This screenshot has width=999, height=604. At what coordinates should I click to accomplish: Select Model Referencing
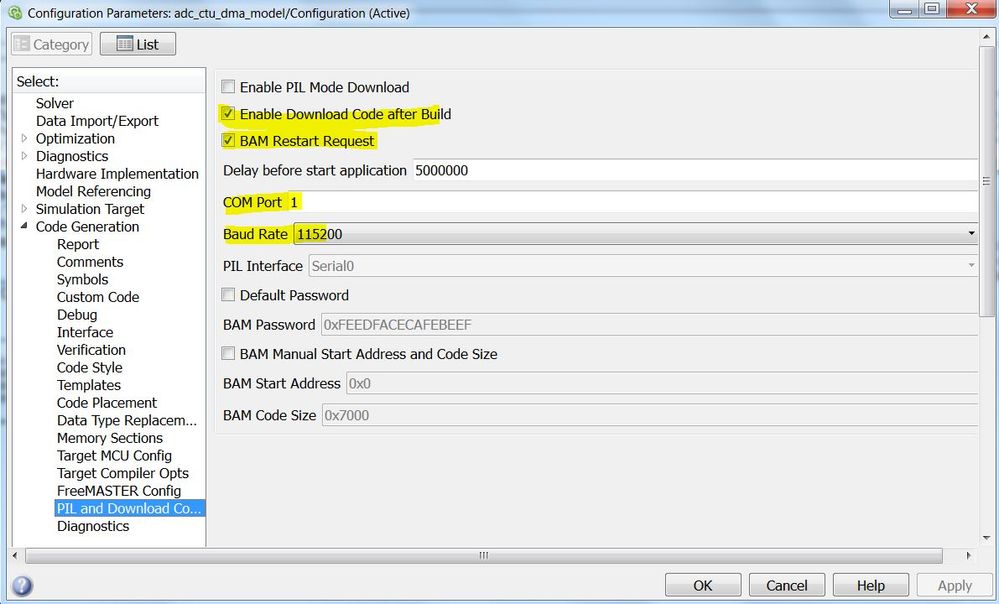(x=93, y=191)
